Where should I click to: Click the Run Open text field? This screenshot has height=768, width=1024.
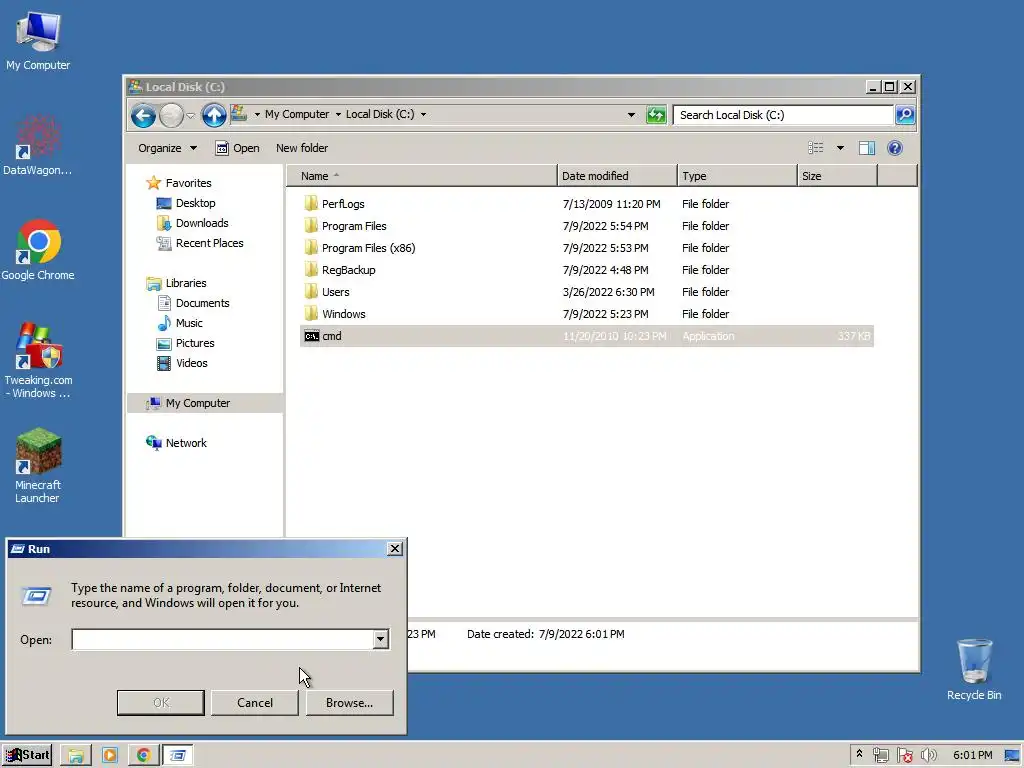click(x=222, y=639)
